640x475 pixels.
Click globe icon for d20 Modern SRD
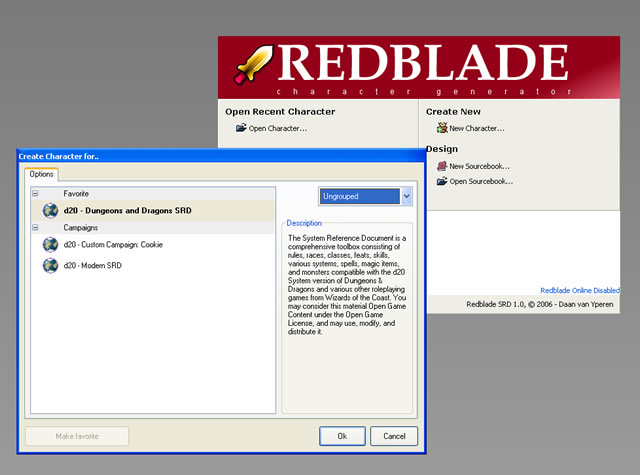click(x=51, y=266)
